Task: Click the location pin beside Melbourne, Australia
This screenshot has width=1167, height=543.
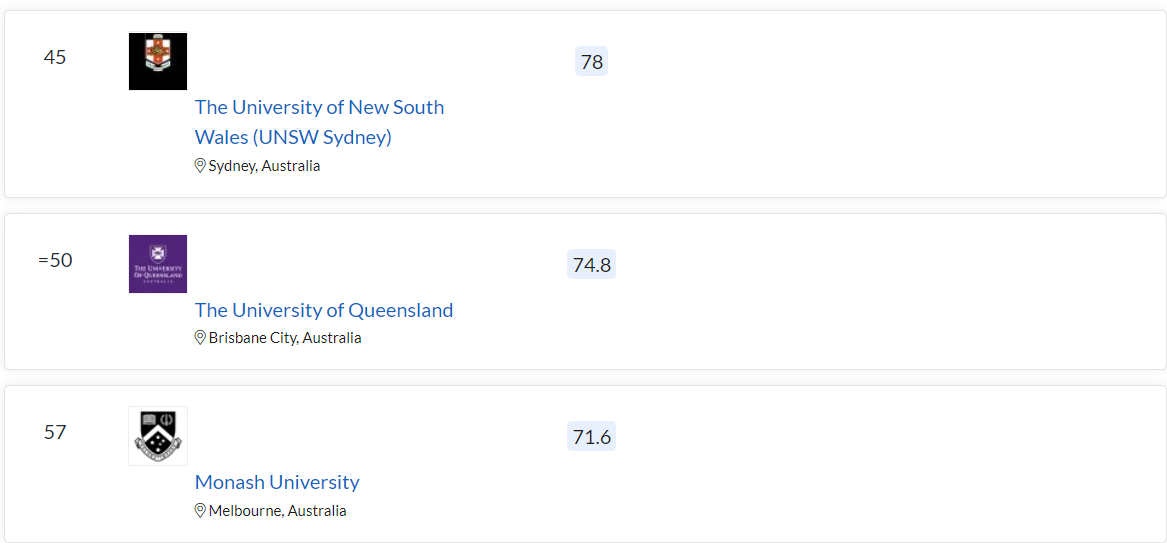Action: (200, 511)
